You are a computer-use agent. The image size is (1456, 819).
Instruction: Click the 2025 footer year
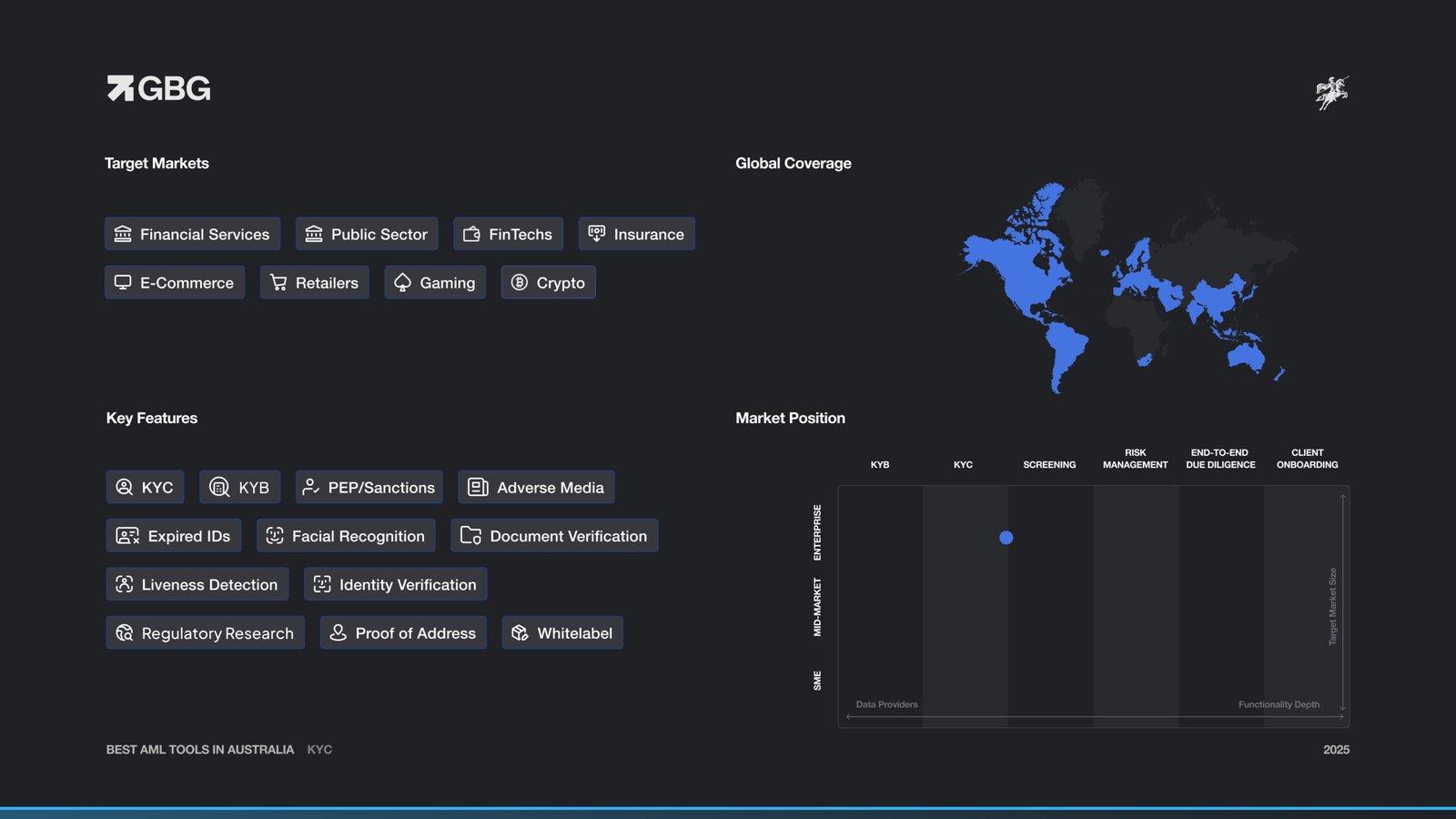coord(1336,750)
